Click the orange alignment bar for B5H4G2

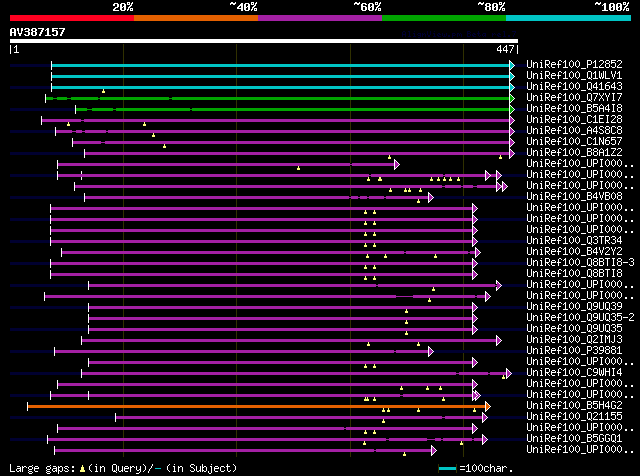pos(256,407)
